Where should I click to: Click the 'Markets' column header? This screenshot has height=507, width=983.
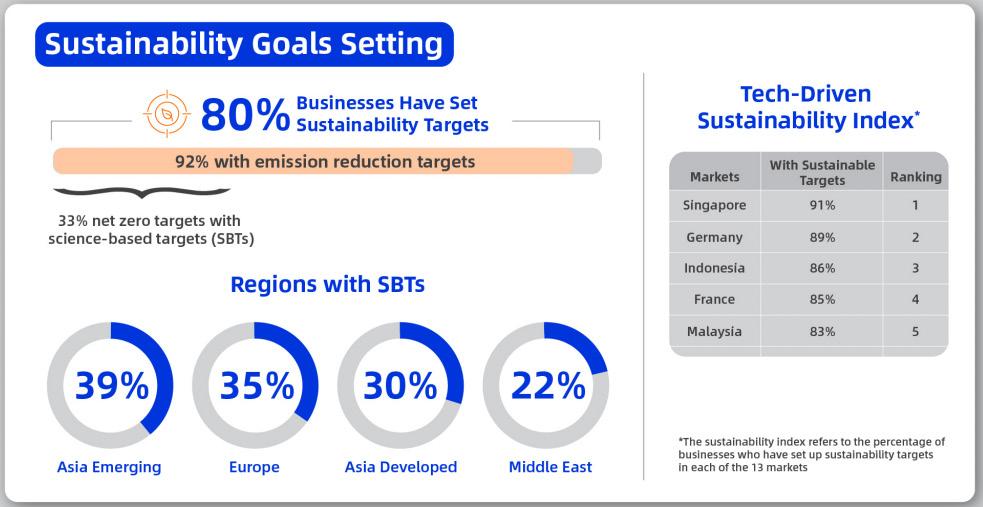[x=715, y=177]
